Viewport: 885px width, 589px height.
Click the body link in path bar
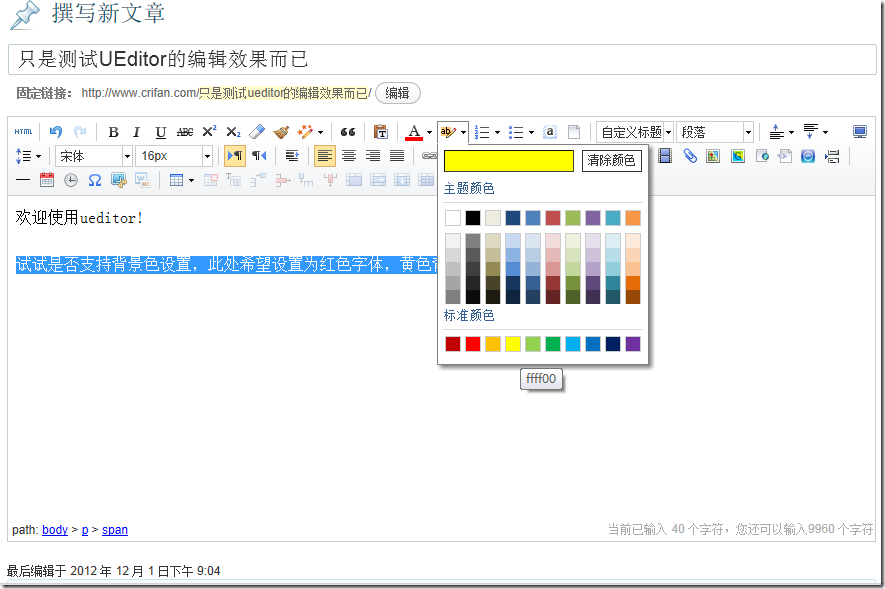coord(55,530)
